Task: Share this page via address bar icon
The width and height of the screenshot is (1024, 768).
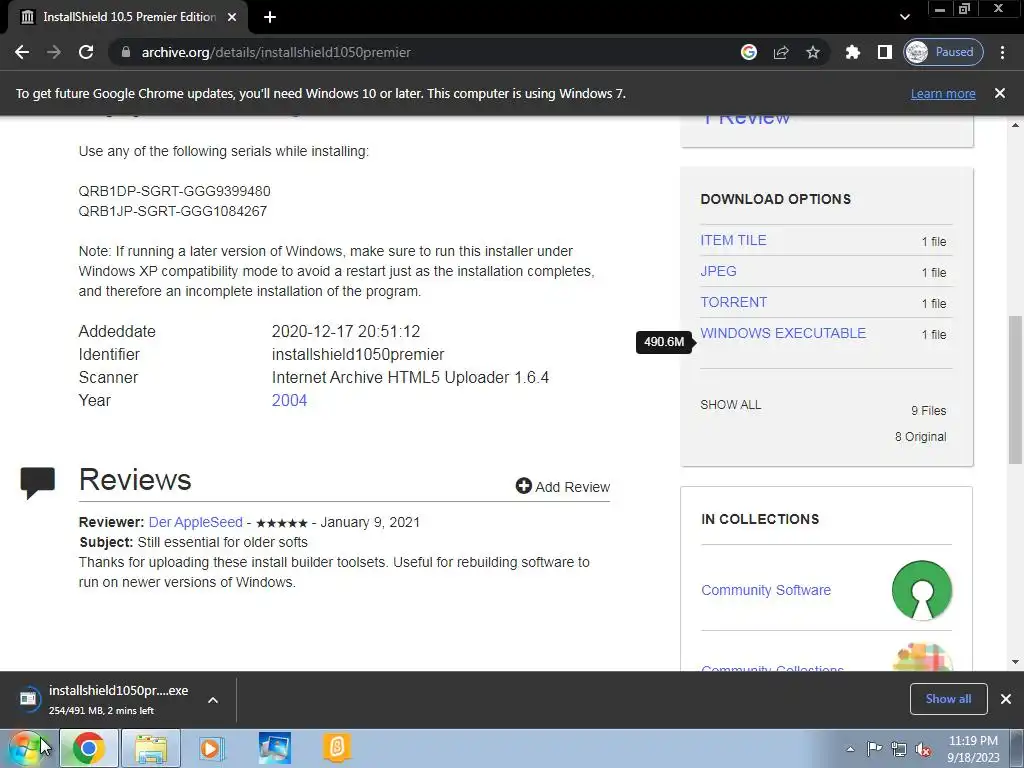Action: pos(781,52)
